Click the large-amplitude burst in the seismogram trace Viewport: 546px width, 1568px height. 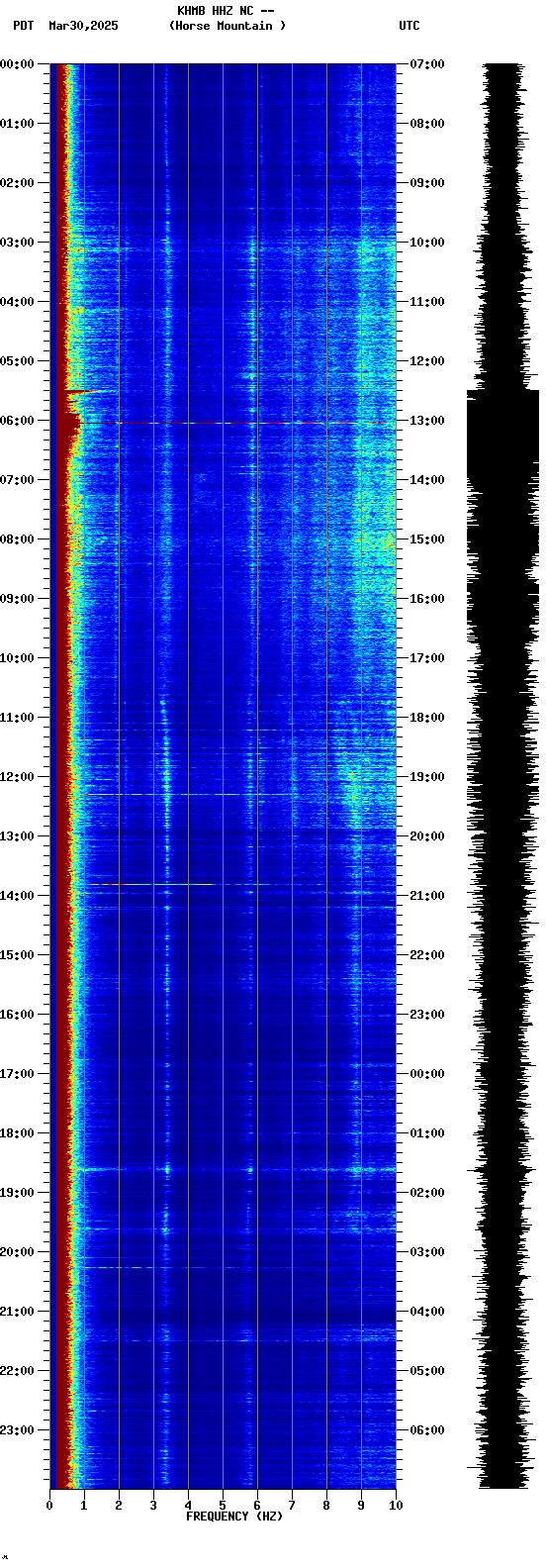[x=503, y=436]
